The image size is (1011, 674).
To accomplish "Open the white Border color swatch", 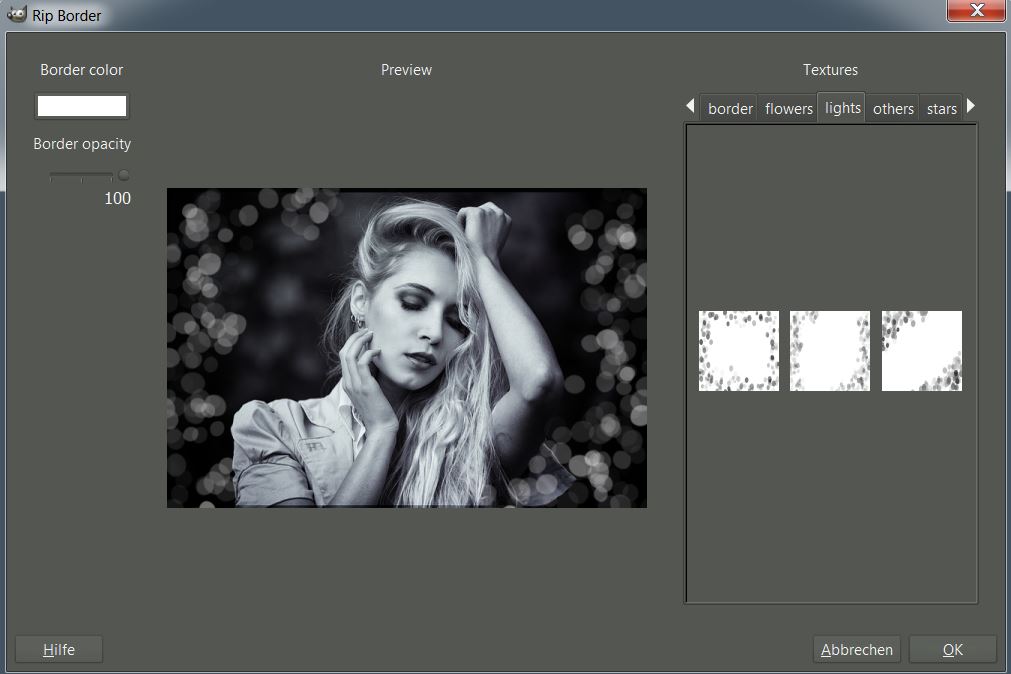I will (82, 106).
